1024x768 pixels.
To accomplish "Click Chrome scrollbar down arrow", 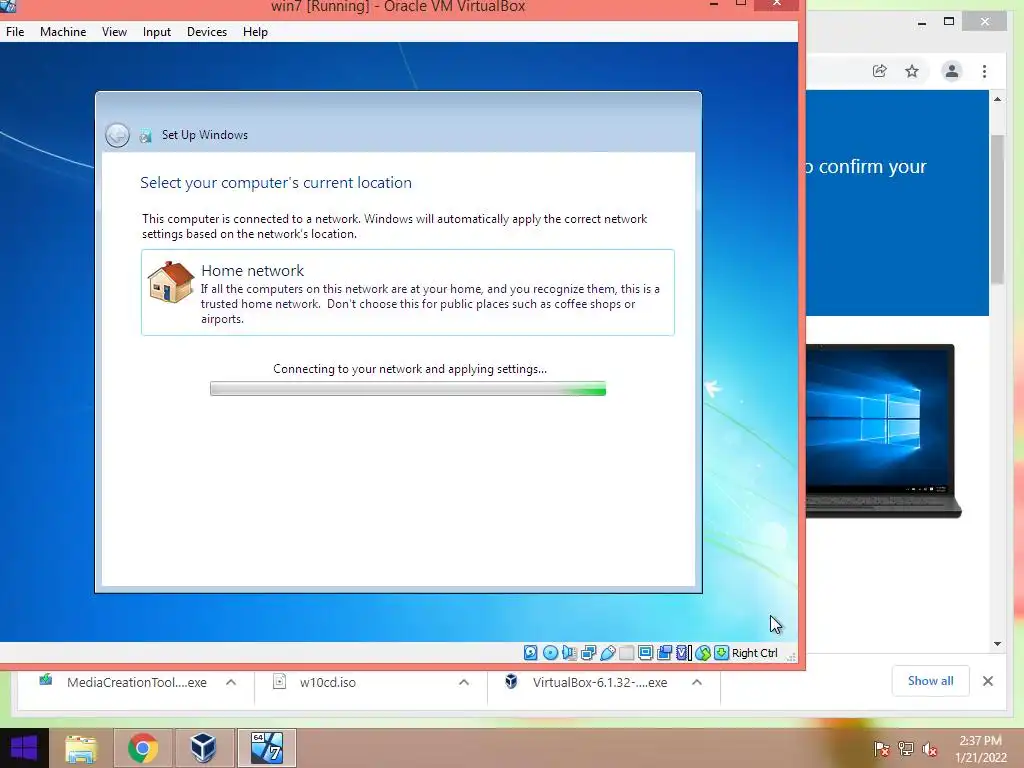I will click(997, 644).
